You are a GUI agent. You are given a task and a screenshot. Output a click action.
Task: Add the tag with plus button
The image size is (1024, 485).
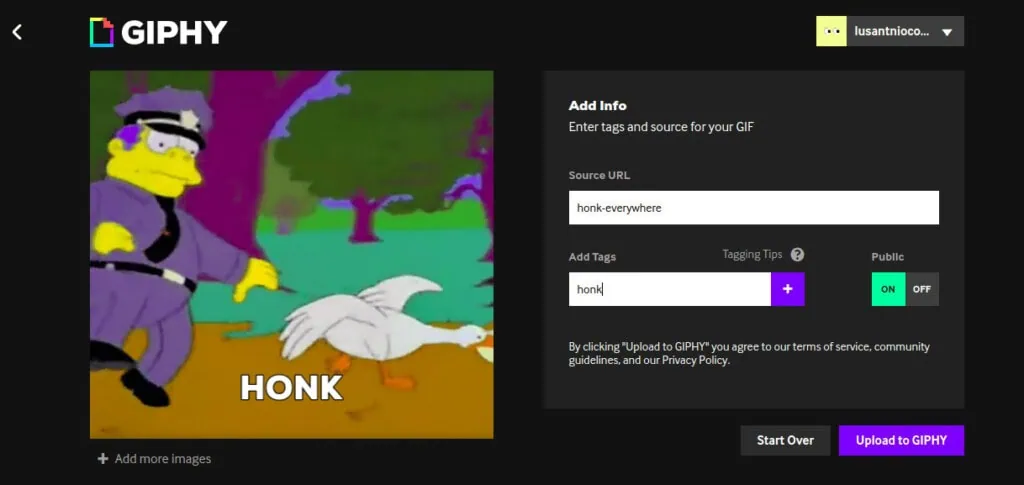tap(788, 289)
